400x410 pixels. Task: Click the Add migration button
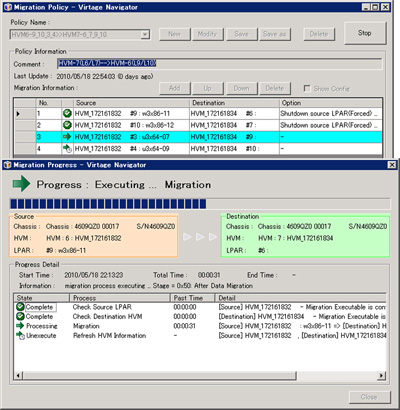pyautogui.click(x=175, y=88)
